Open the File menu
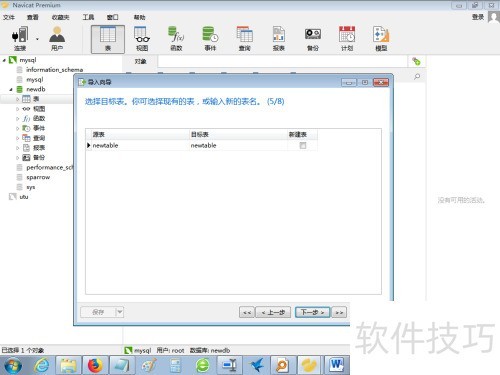Viewport: 500px width, 375px height. point(9,17)
